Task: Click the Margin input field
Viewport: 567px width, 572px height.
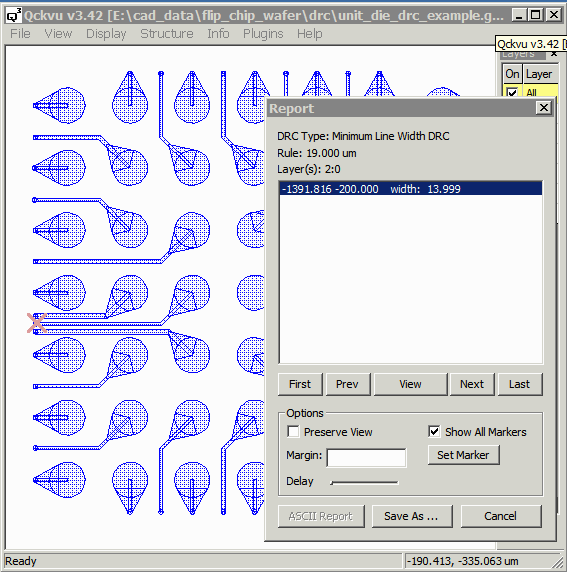Action: 366,457
